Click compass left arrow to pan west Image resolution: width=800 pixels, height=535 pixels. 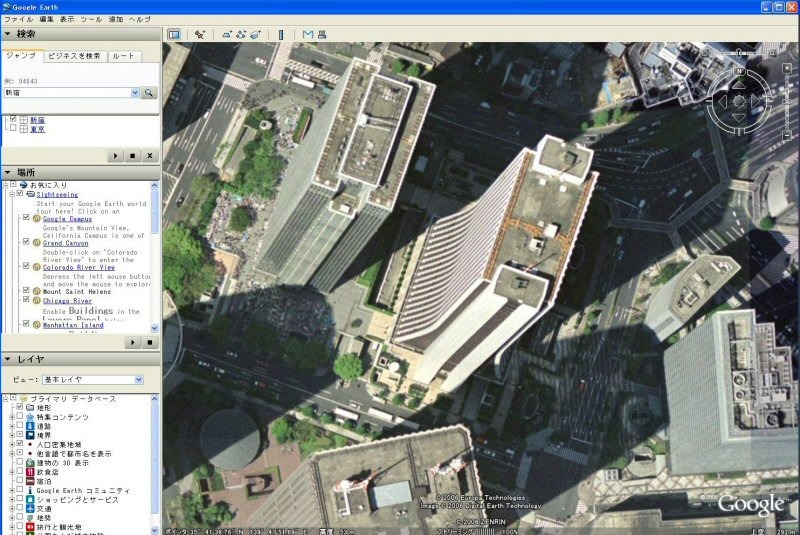click(722, 101)
